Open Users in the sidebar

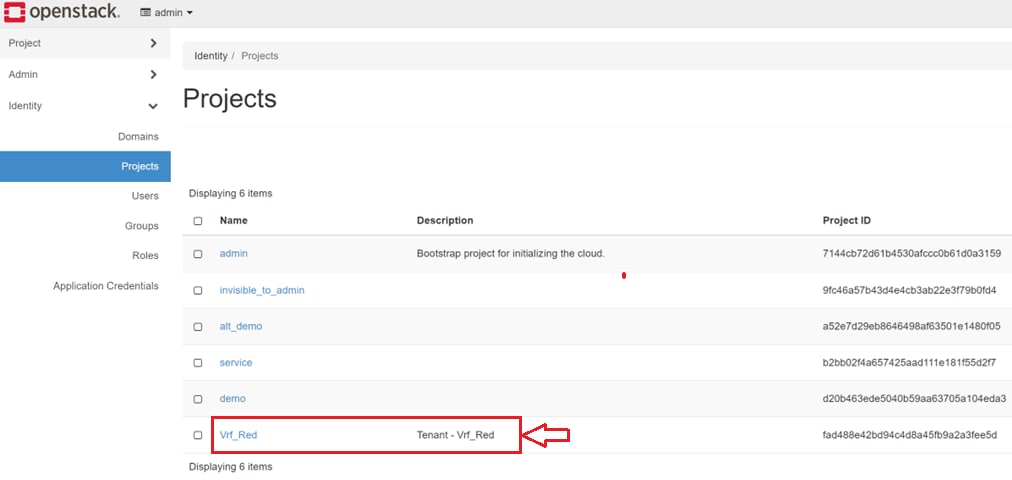click(x=145, y=196)
